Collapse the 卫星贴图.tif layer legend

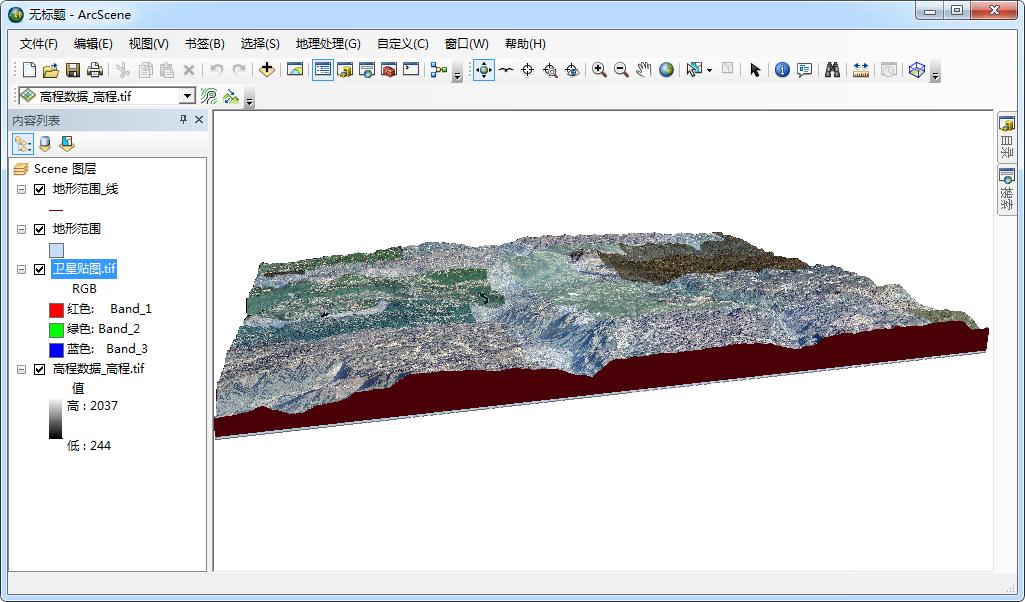[22, 269]
